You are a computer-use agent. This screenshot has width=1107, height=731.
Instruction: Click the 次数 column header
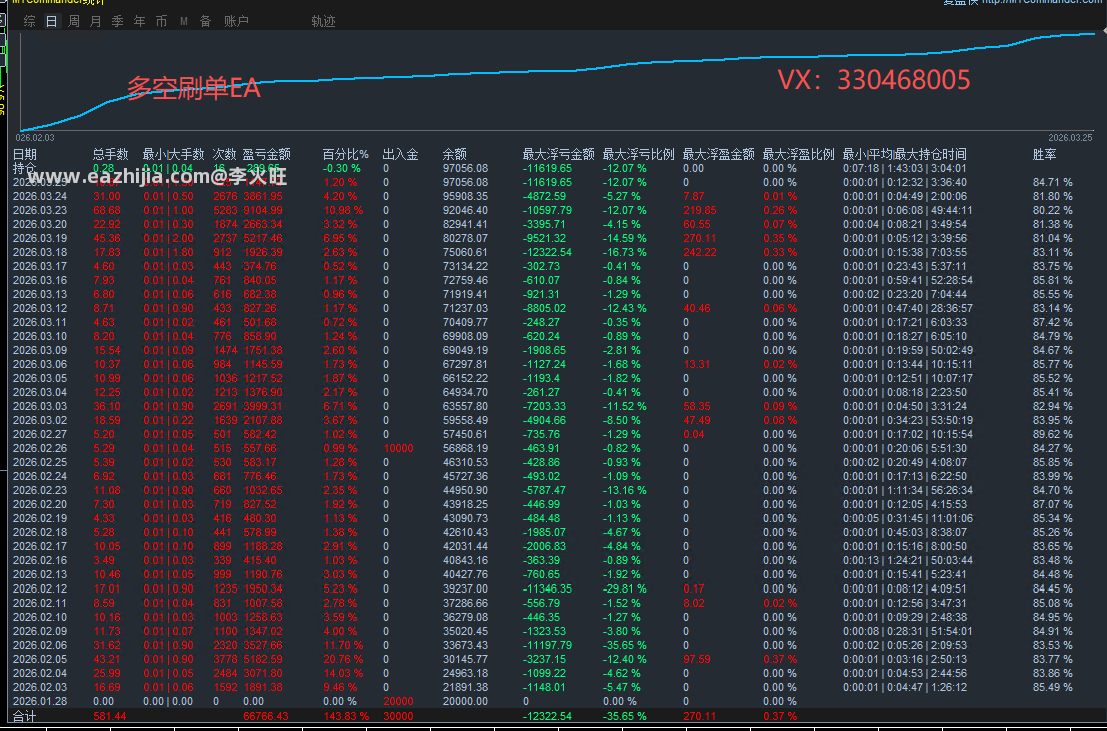point(225,154)
